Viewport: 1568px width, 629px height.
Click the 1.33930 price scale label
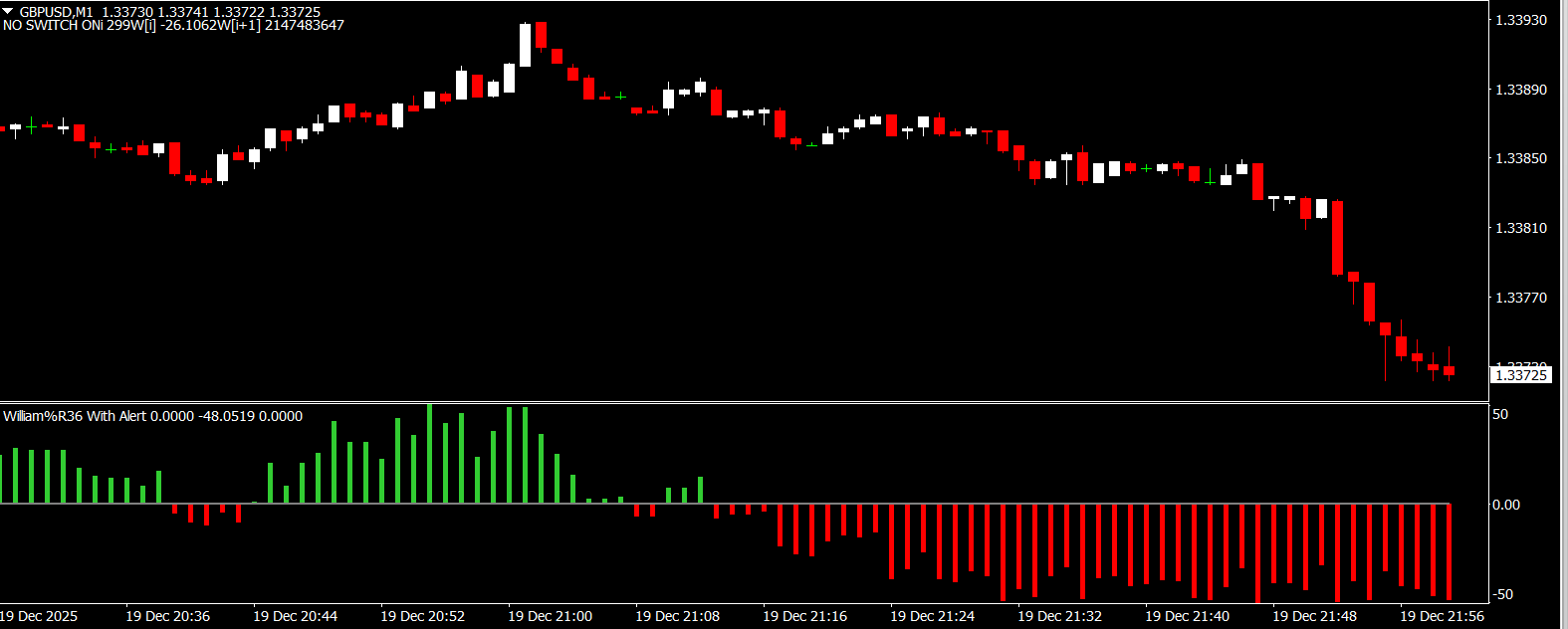click(x=1521, y=20)
